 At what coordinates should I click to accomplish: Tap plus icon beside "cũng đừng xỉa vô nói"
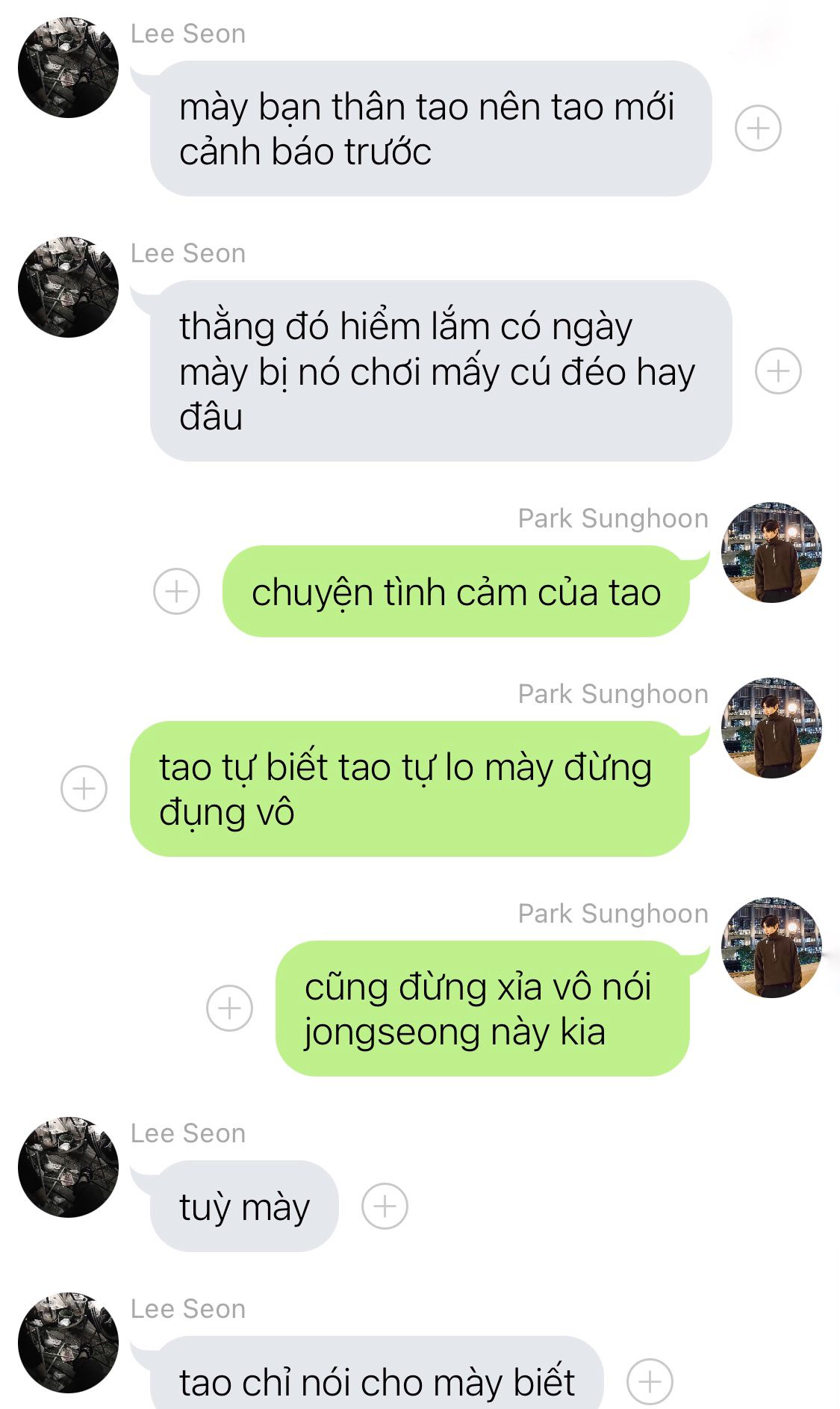coord(229,1008)
